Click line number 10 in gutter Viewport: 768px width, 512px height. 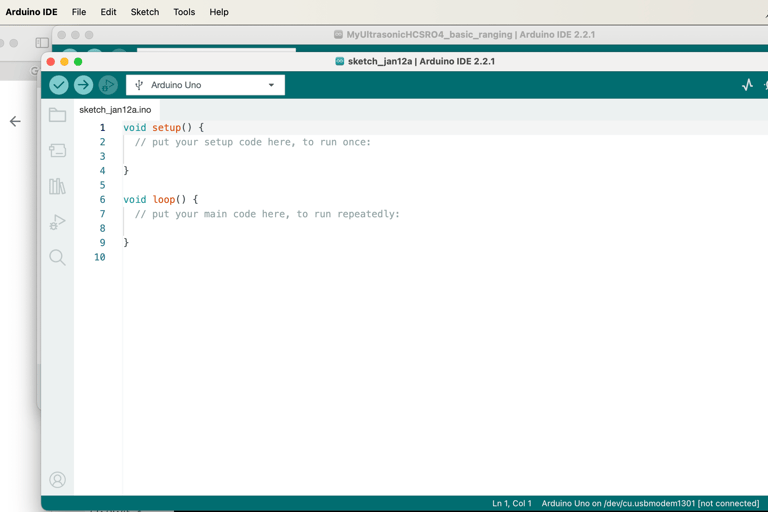pyautogui.click(x=100, y=257)
